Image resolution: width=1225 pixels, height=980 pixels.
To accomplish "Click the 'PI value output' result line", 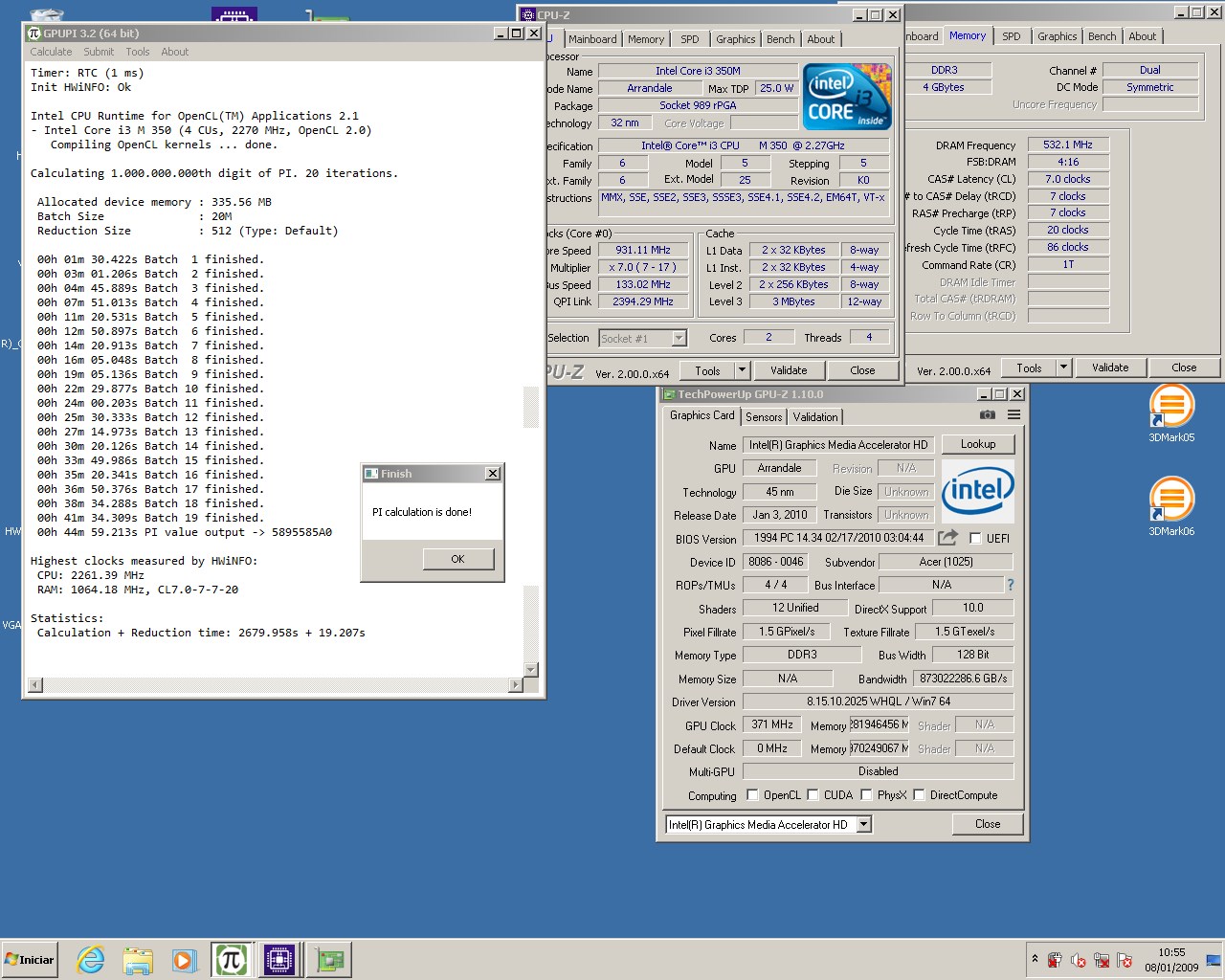I will [x=184, y=532].
